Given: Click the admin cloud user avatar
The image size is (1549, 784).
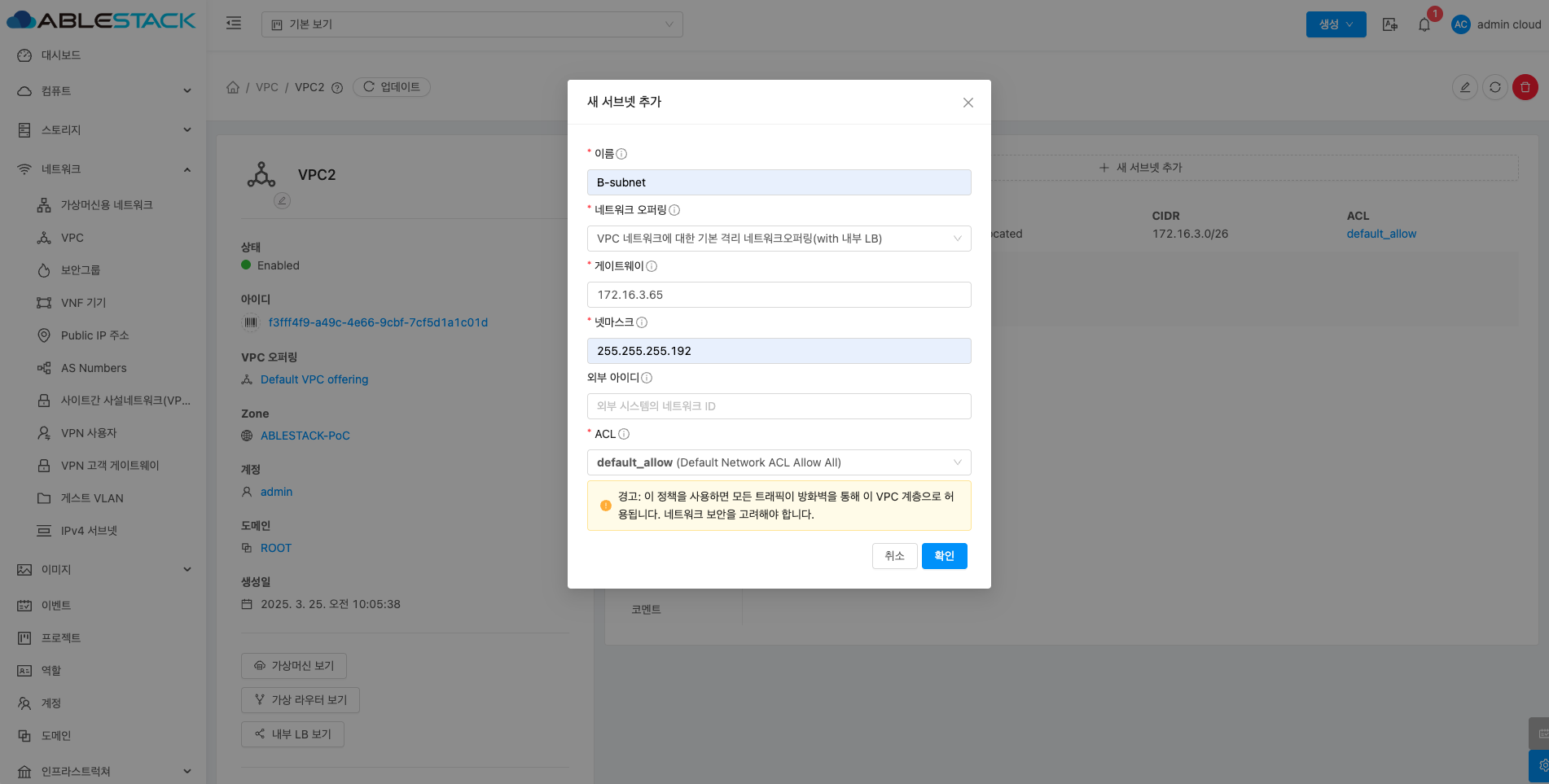Looking at the screenshot, I should [x=1461, y=24].
